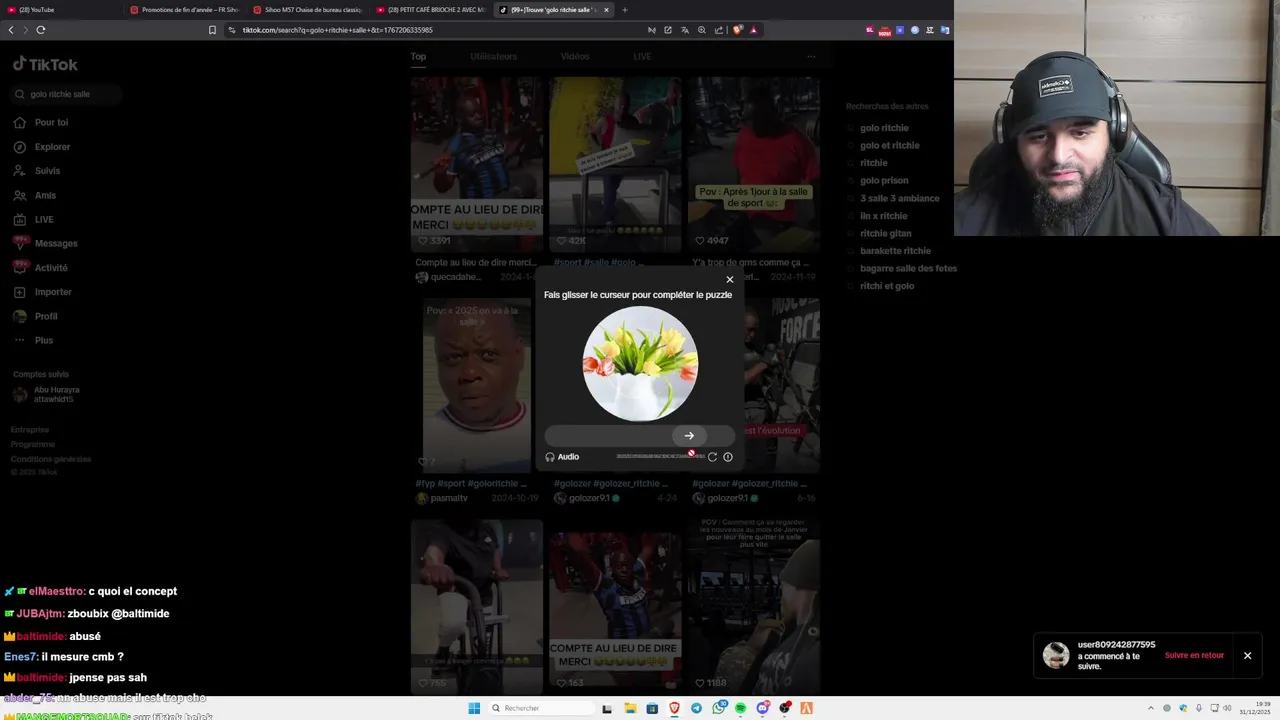Click the TikTok logo

45,64
